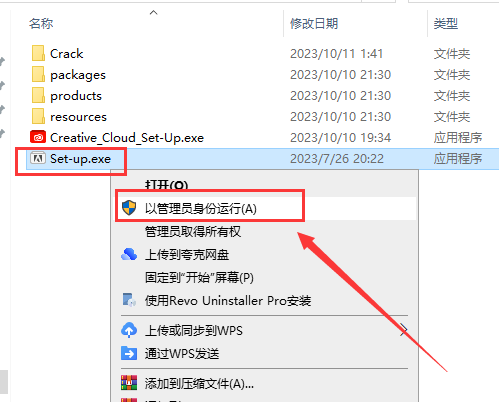The image size is (499, 402).
Task: Click the products folder icon
Action: (38, 96)
